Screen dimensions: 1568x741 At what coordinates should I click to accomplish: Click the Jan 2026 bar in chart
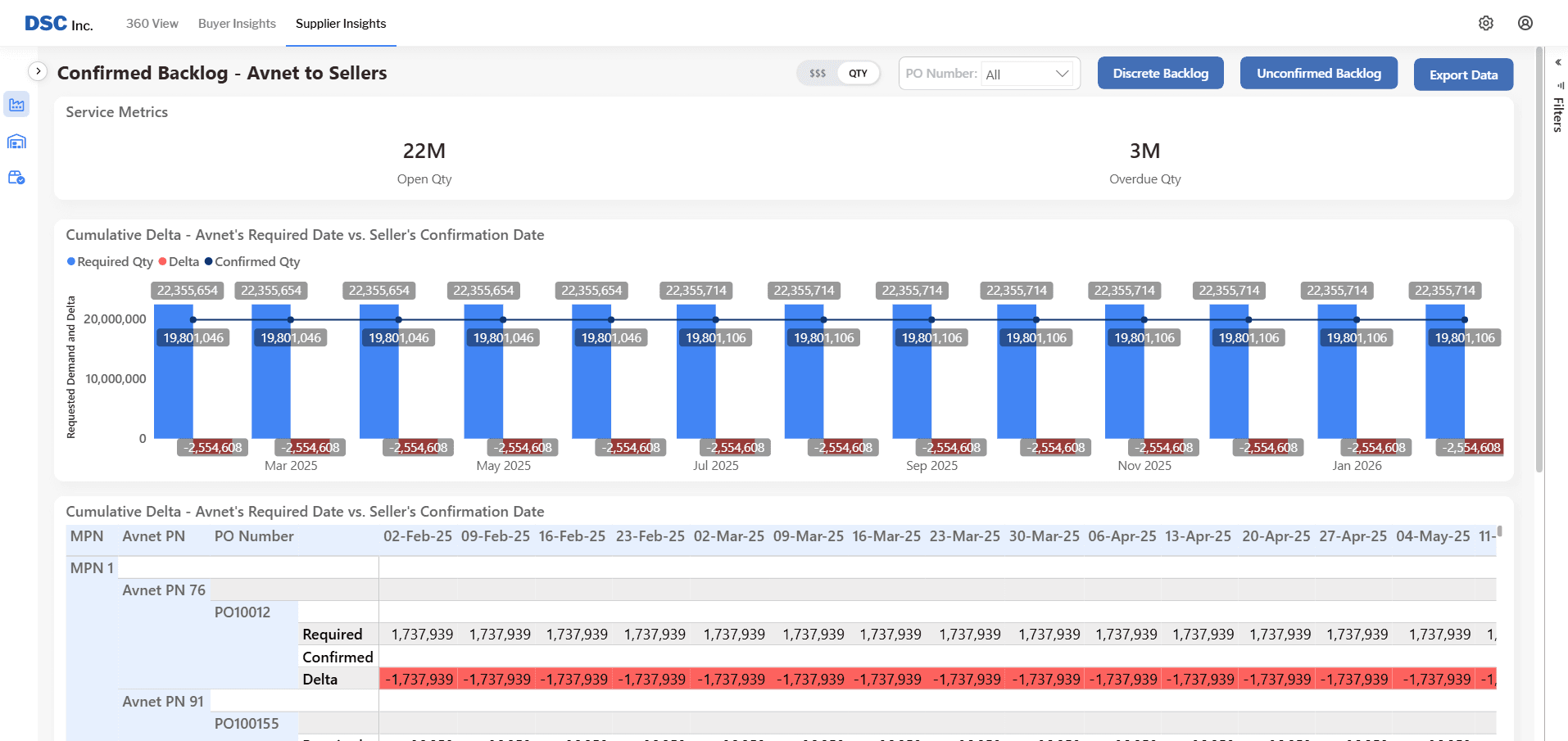[x=1337, y=372]
